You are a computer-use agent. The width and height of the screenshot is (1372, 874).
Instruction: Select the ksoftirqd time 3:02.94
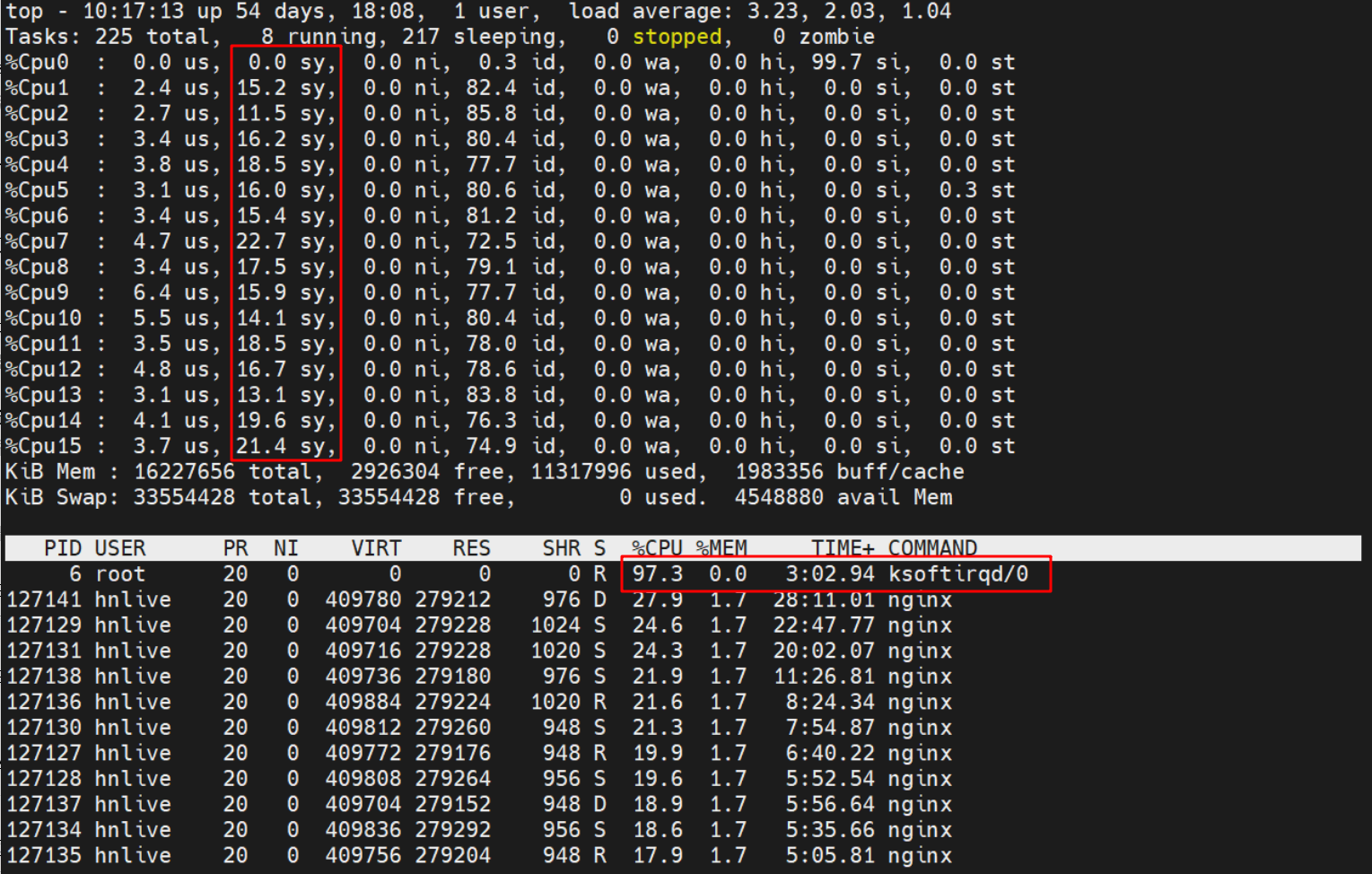click(830, 574)
